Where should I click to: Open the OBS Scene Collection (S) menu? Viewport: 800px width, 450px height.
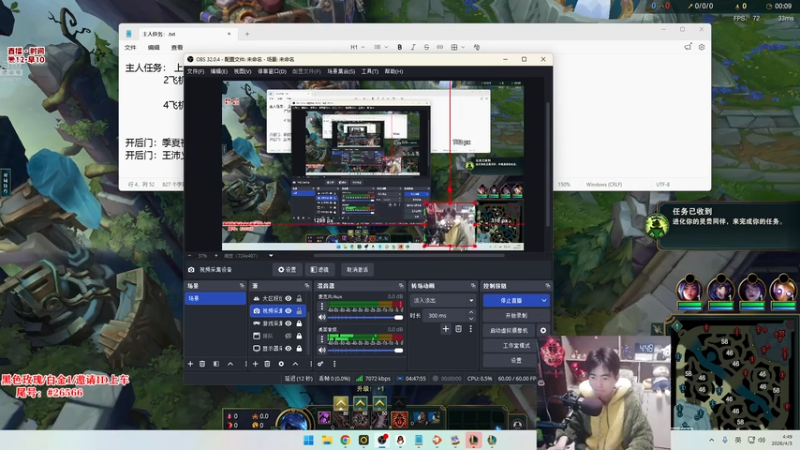coord(341,71)
